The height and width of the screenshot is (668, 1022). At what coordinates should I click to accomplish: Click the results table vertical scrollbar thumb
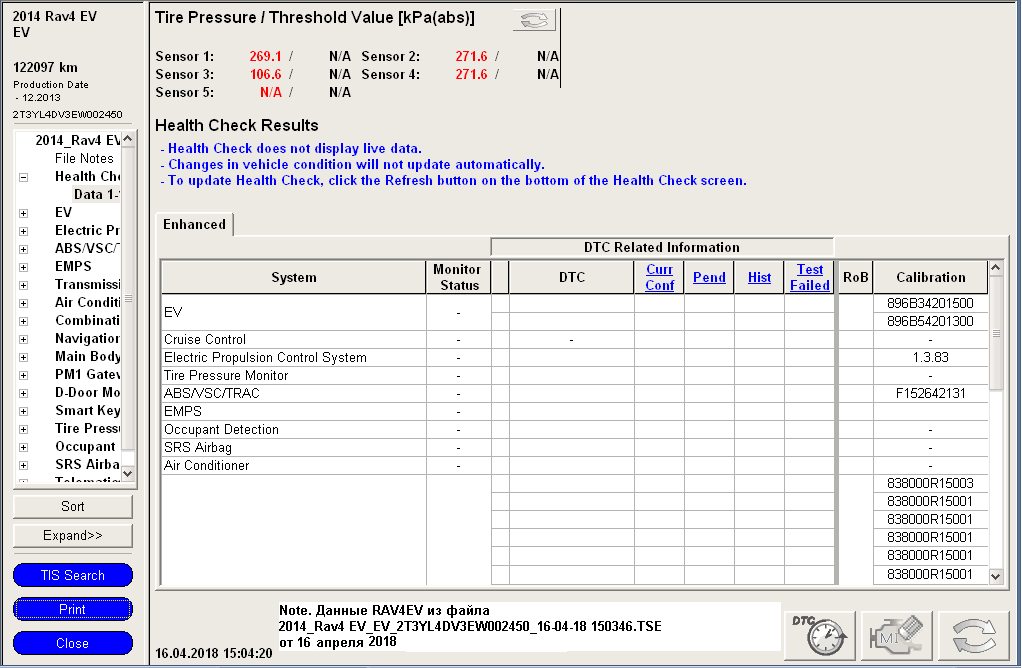pyautogui.click(x=995, y=335)
